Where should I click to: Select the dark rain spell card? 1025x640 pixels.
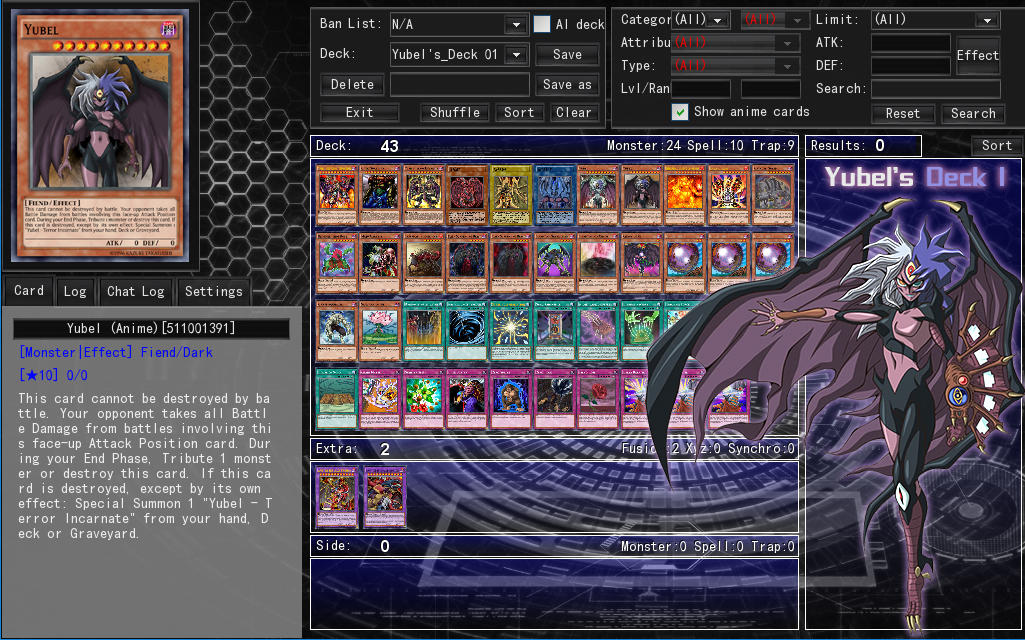[423, 331]
